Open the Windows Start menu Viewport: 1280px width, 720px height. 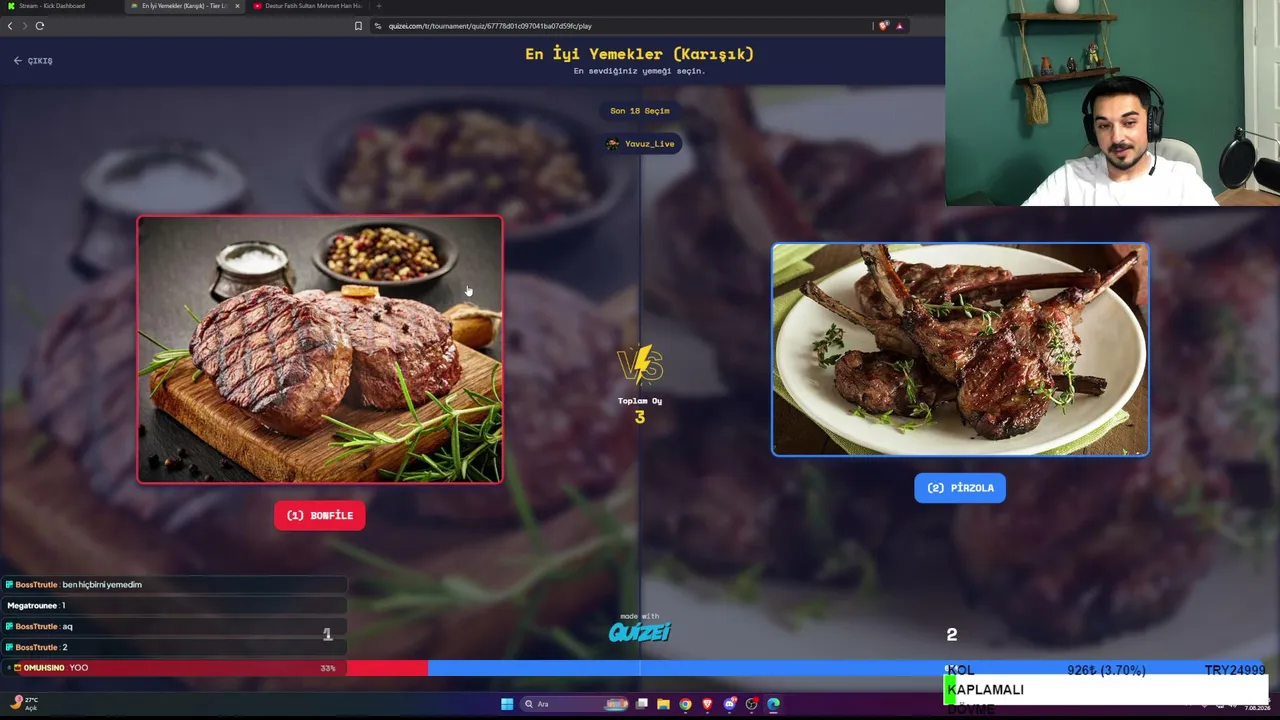(x=507, y=704)
